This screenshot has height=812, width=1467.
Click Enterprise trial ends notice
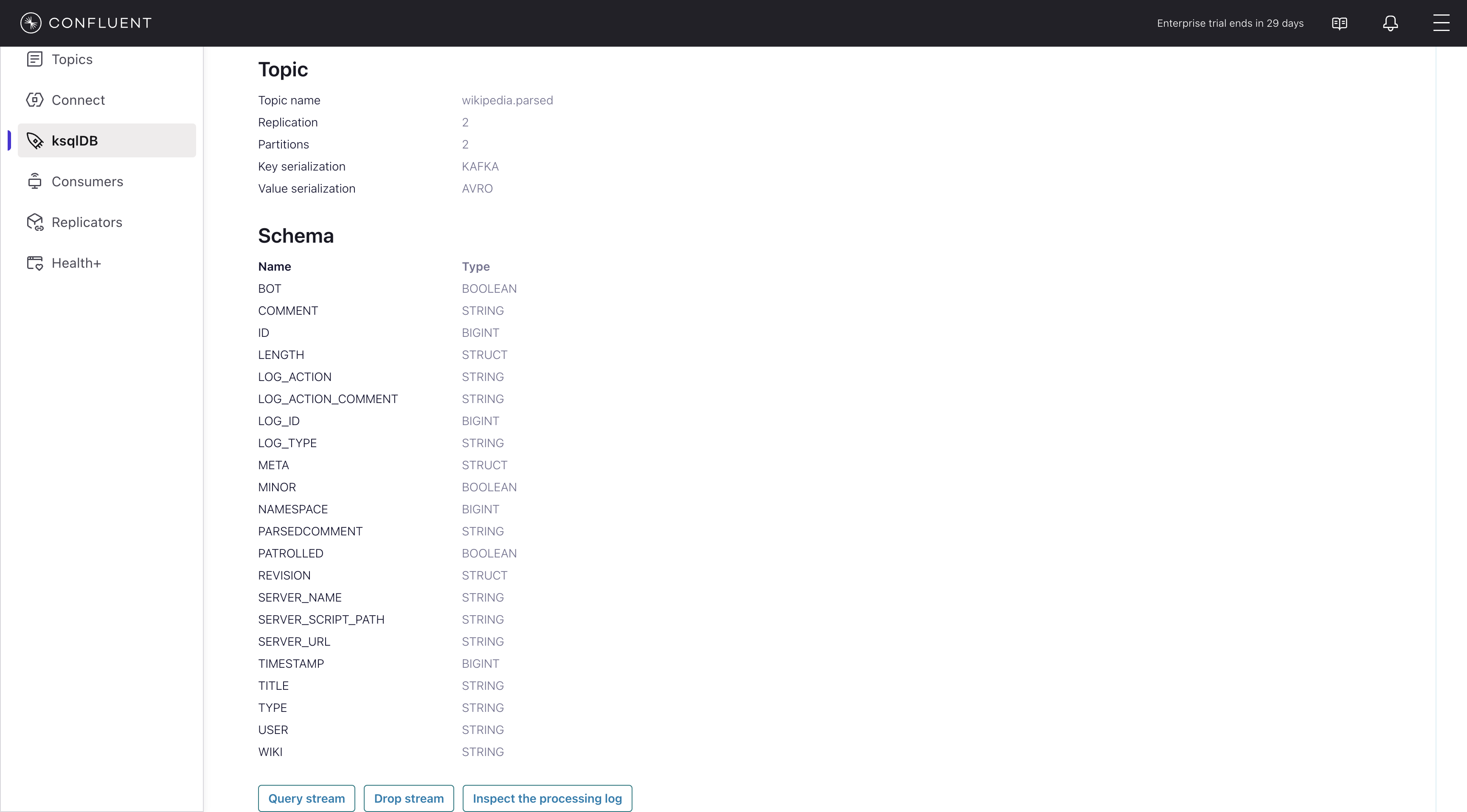tap(1230, 23)
